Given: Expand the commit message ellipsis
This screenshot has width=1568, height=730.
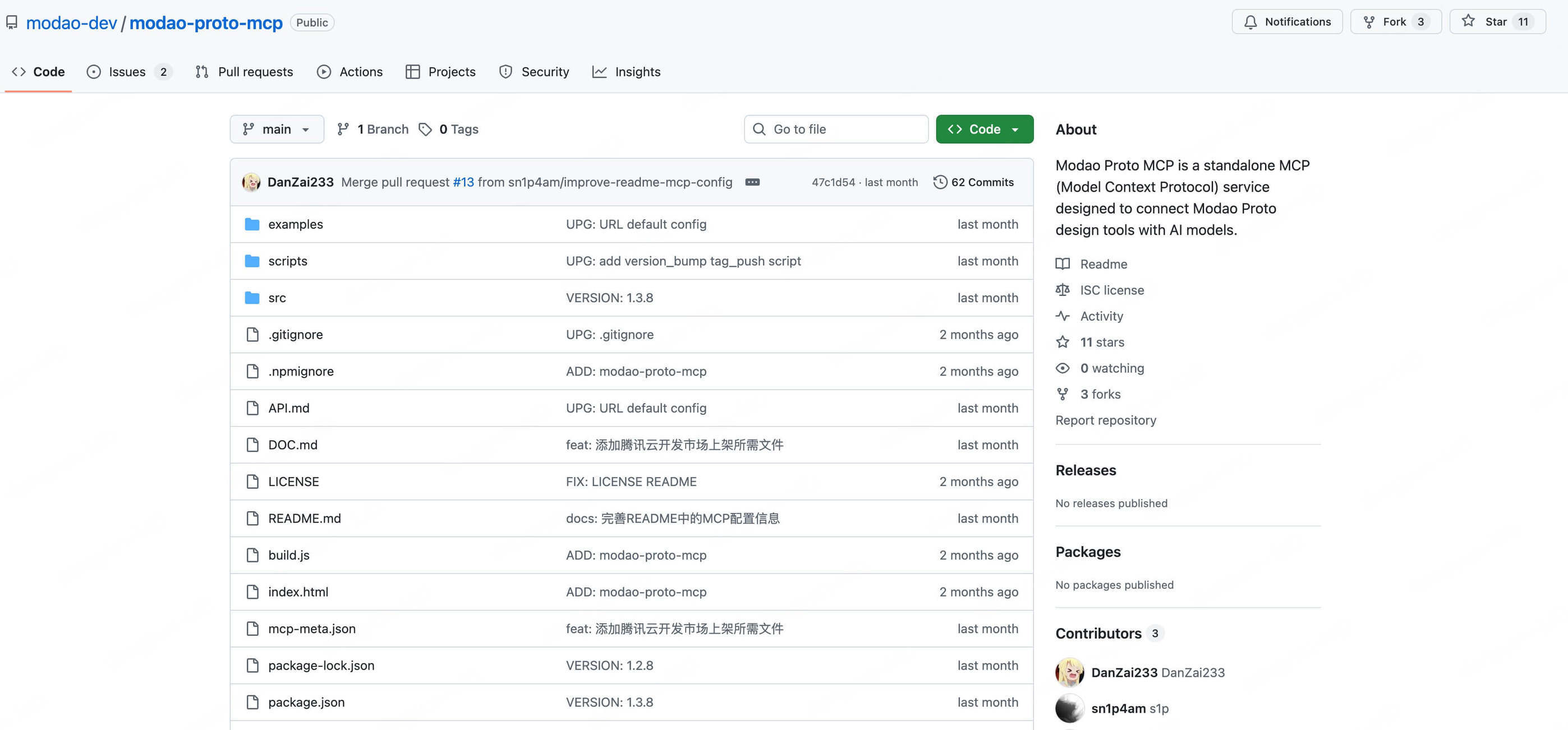Looking at the screenshot, I should (x=752, y=182).
